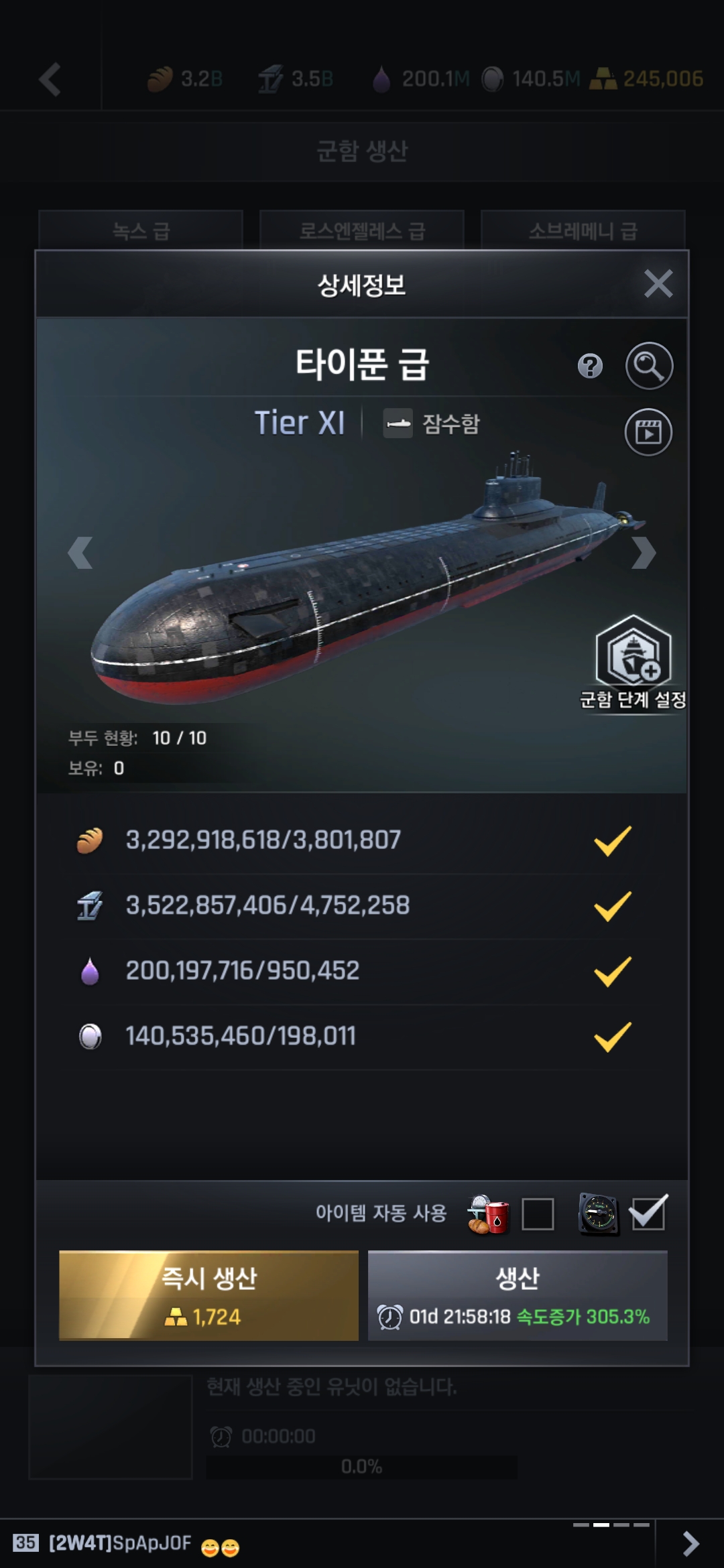Image resolution: width=724 pixels, height=1568 pixels.
Task: Play the Typhoon class video clip icon
Action: (648, 432)
